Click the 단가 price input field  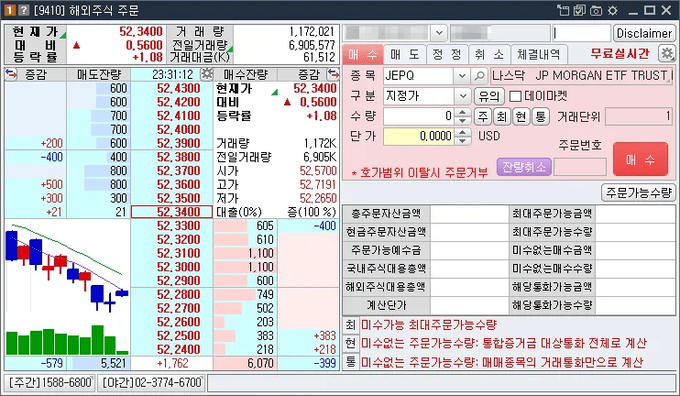click(x=419, y=136)
